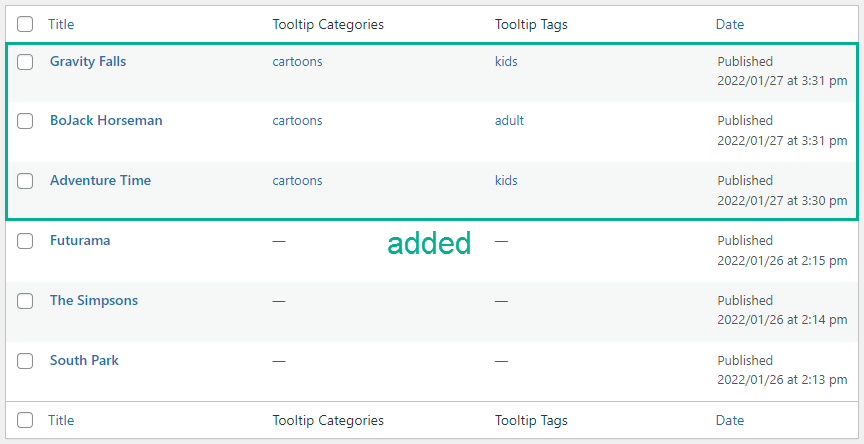Toggle the select-all checkbox in footer
The width and height of the screenshot is (864, 444).
pyautogui.click(x=25, y=420)
